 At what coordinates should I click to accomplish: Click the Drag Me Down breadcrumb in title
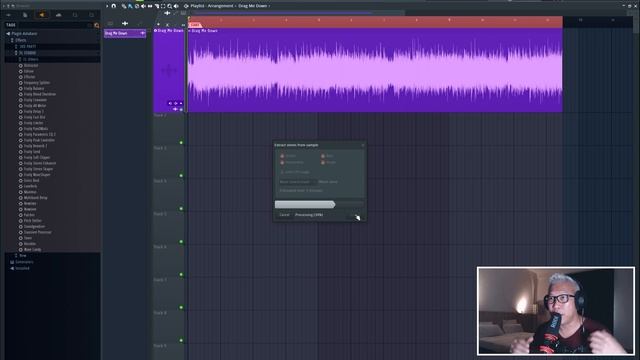point(253,6)
